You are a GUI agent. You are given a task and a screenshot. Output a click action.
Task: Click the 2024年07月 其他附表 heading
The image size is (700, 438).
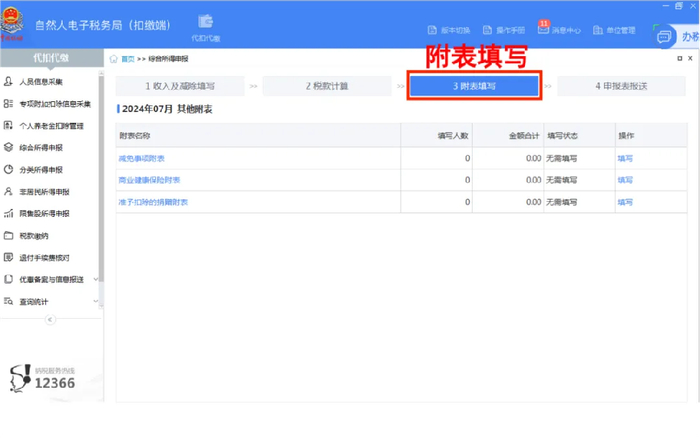(167, 109)
